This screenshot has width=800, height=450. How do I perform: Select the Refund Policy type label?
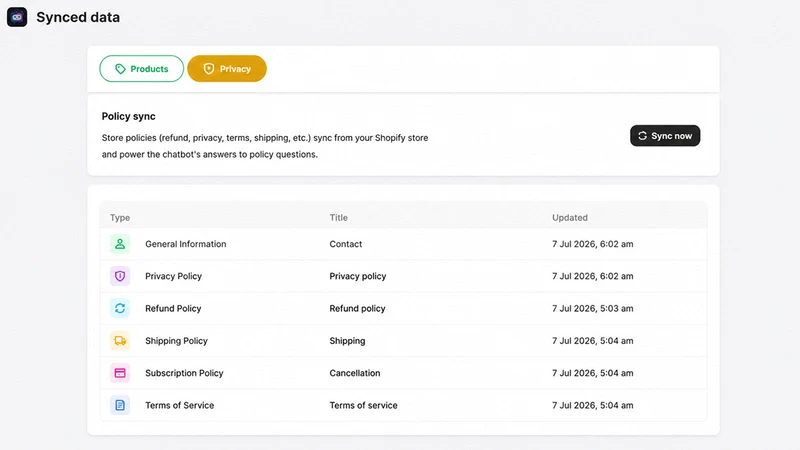point(173,308)
